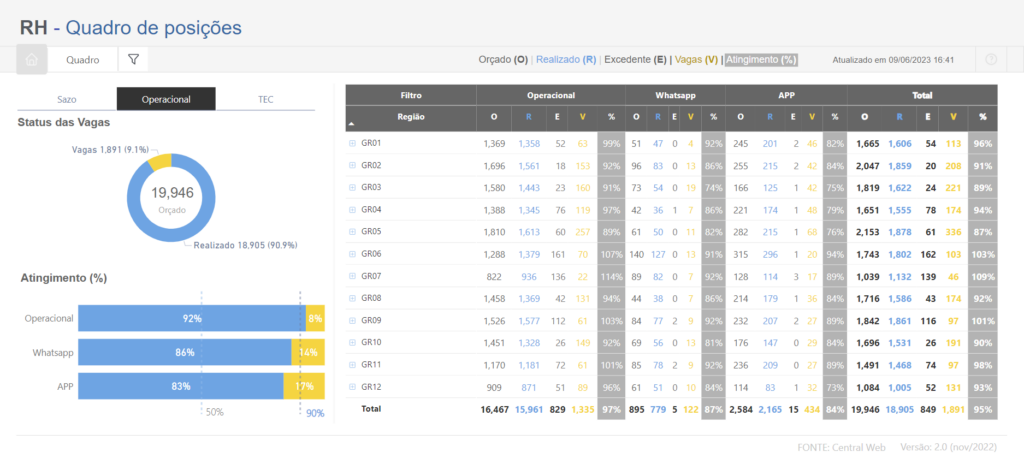
Task: Click the Total group header in table
Action: click(923, 95)
